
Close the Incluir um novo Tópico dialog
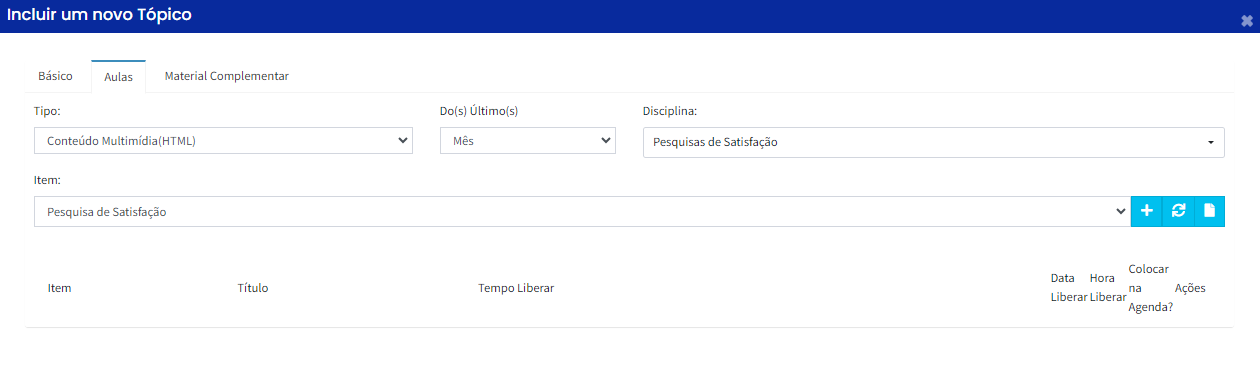click(x=1246, y=20)
